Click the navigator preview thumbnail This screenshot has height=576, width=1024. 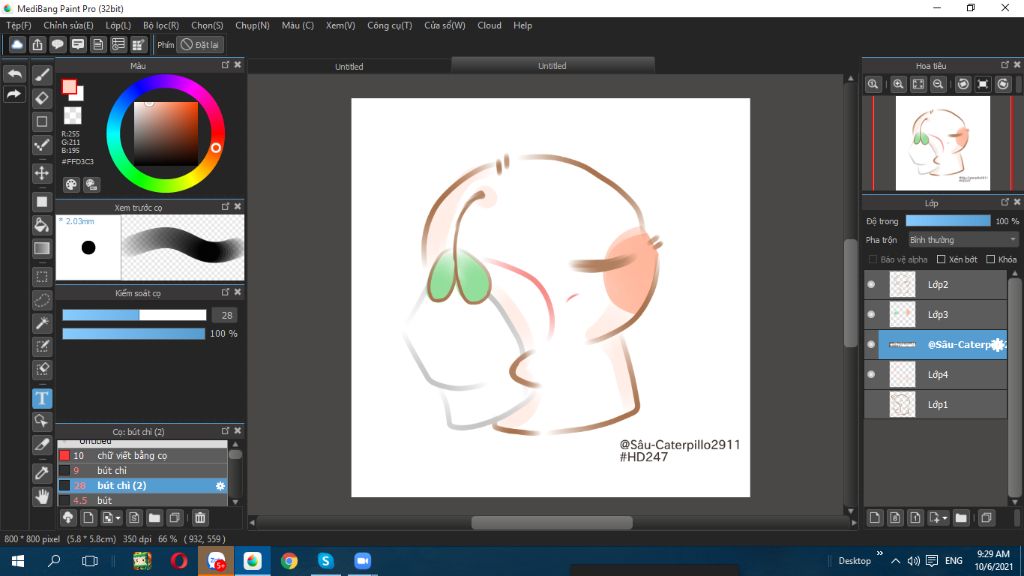(x=942, y=143)
